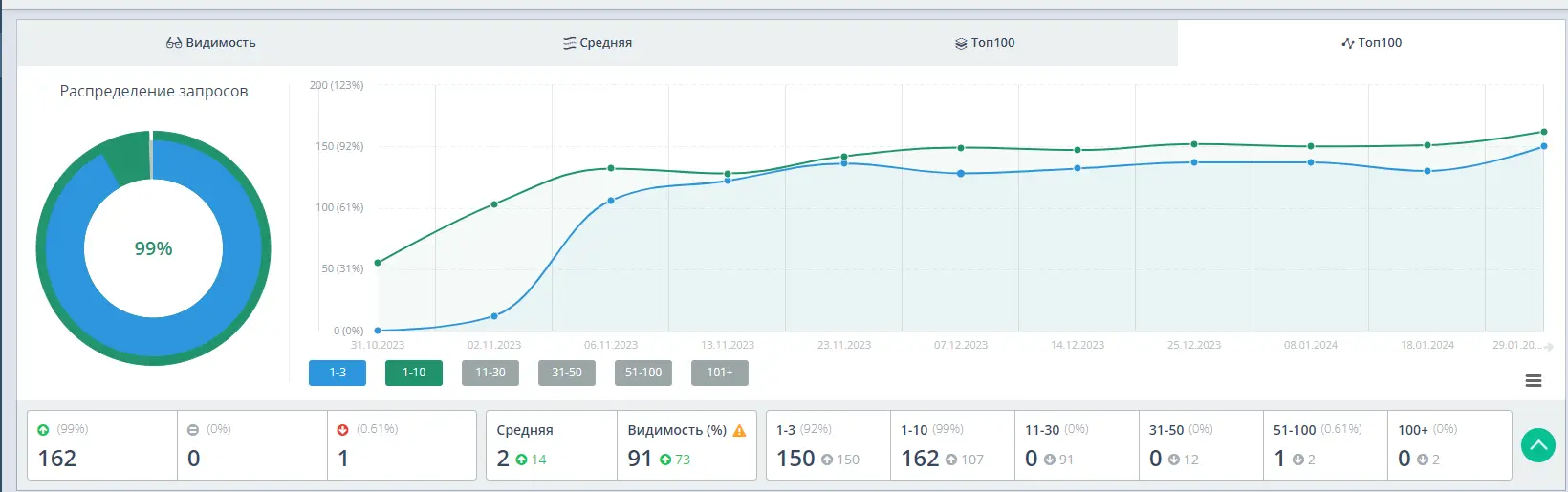Open the Топ100 tab with stack icon
1568x492 pixels.
(985, 43)
